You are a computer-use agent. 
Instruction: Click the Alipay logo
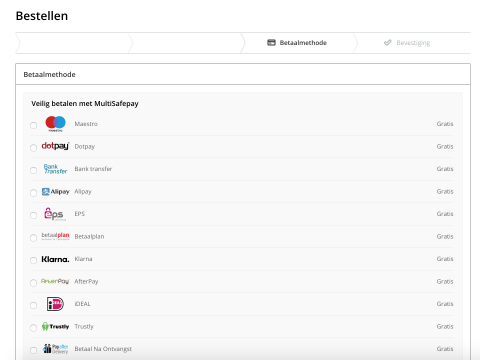(x=55, y=191)
